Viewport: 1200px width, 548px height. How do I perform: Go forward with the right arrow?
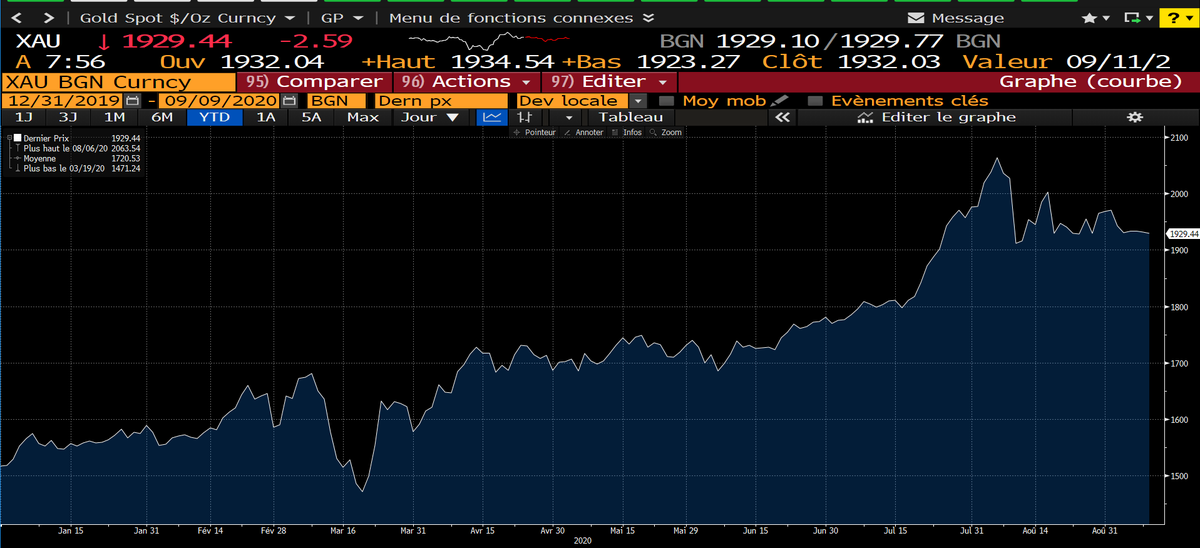click(x=49, y=18)
